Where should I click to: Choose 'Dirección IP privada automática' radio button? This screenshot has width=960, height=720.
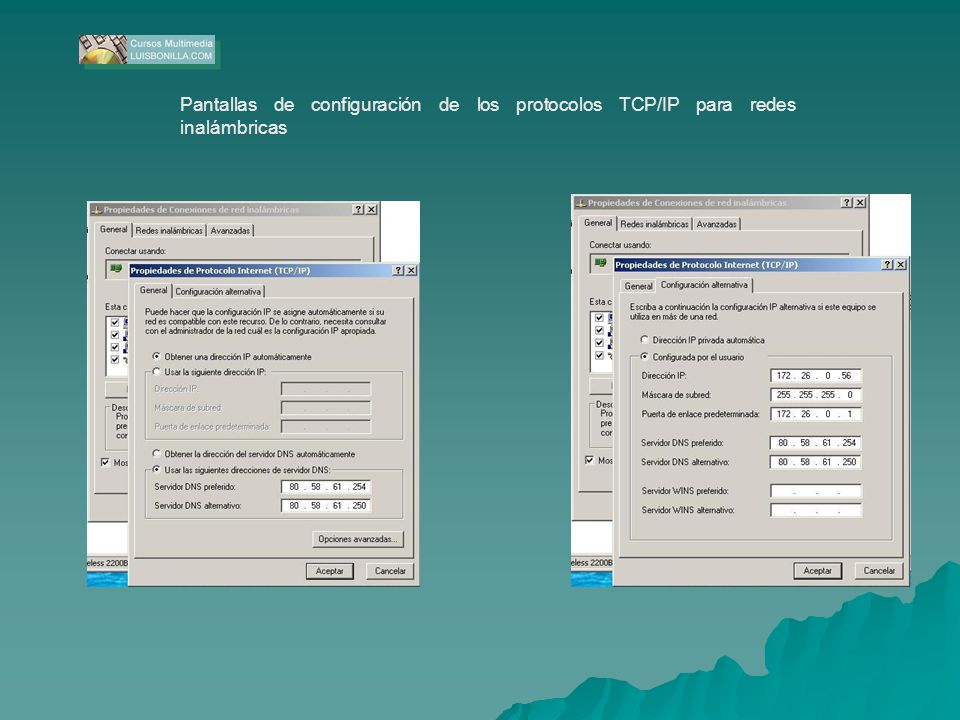click(x=644, y=340)
